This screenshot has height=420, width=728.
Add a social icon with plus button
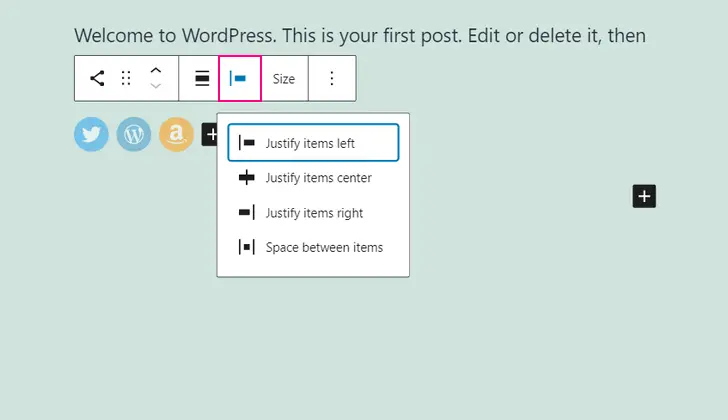tap(209, 134)
